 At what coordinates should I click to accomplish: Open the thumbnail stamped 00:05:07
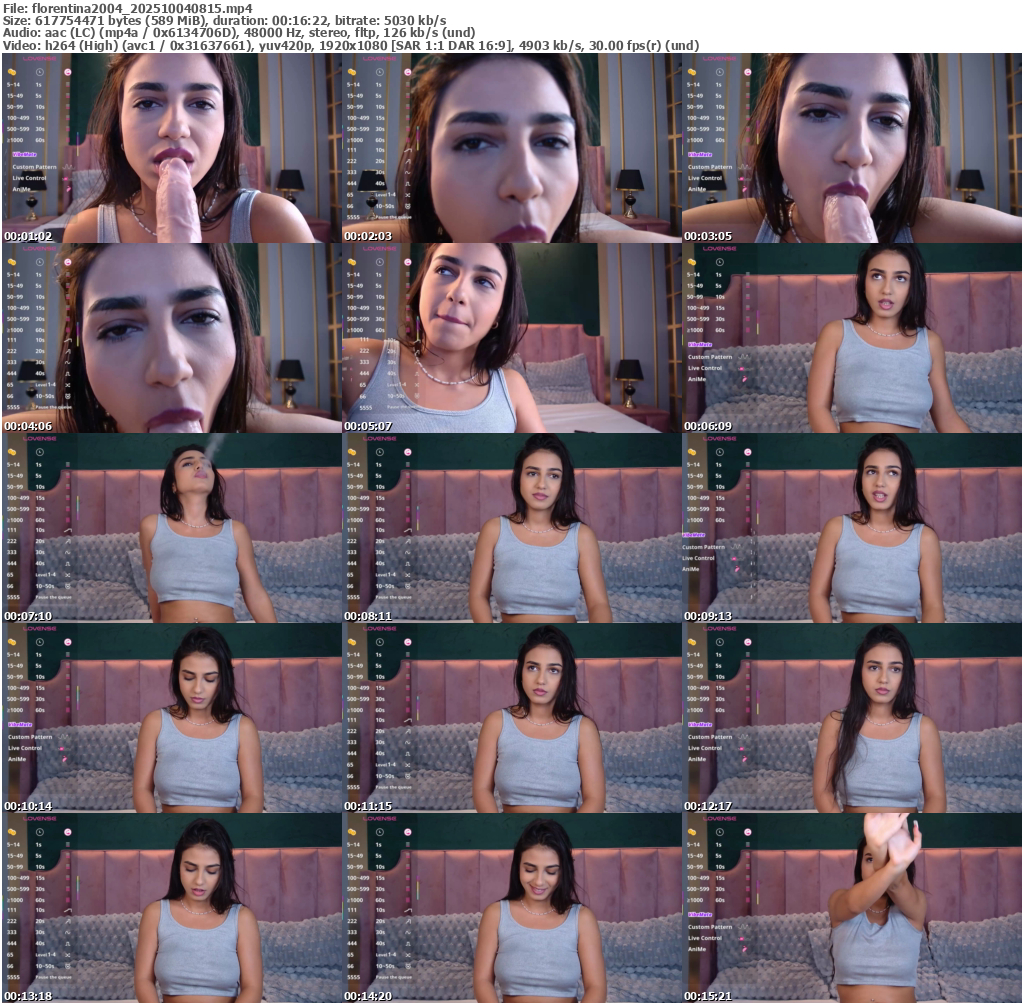tap(511, 337)
